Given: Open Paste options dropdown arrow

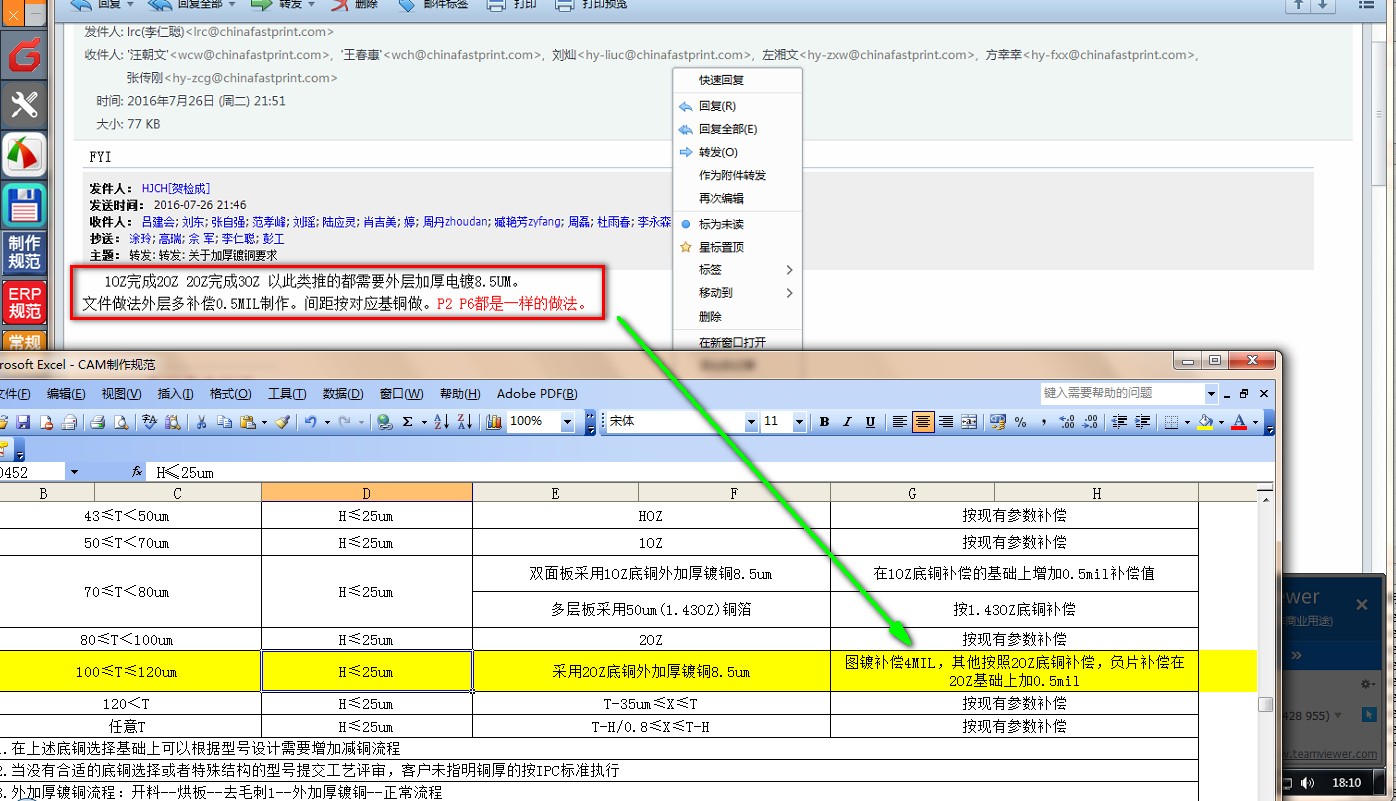Looking at the screenshot, I should click(264, 422).
